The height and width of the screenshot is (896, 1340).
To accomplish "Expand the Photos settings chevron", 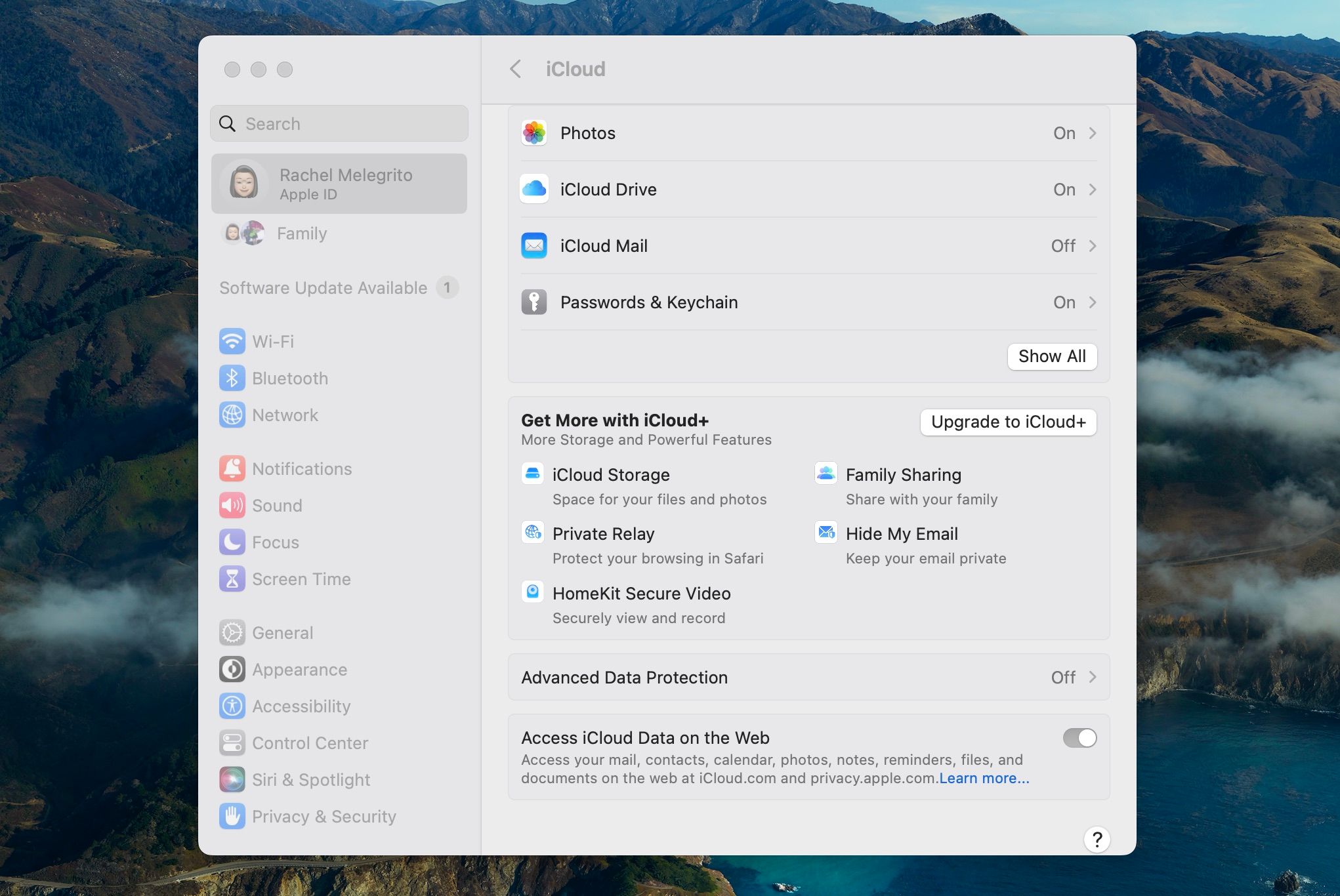I will click(1093, 132).
